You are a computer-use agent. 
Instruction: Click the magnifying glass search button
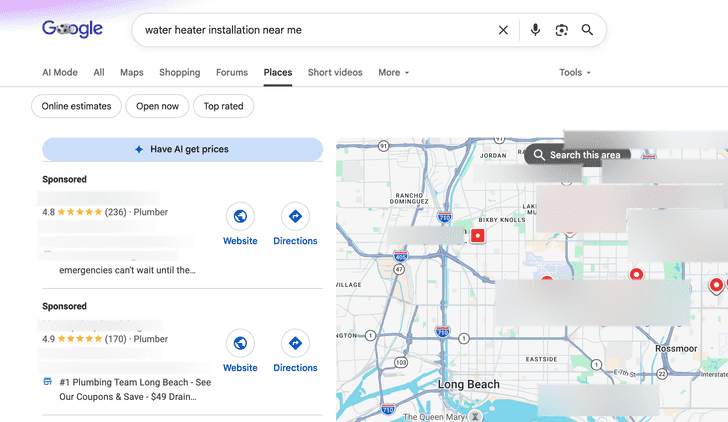pyautogui.click(x=587, y=30)
